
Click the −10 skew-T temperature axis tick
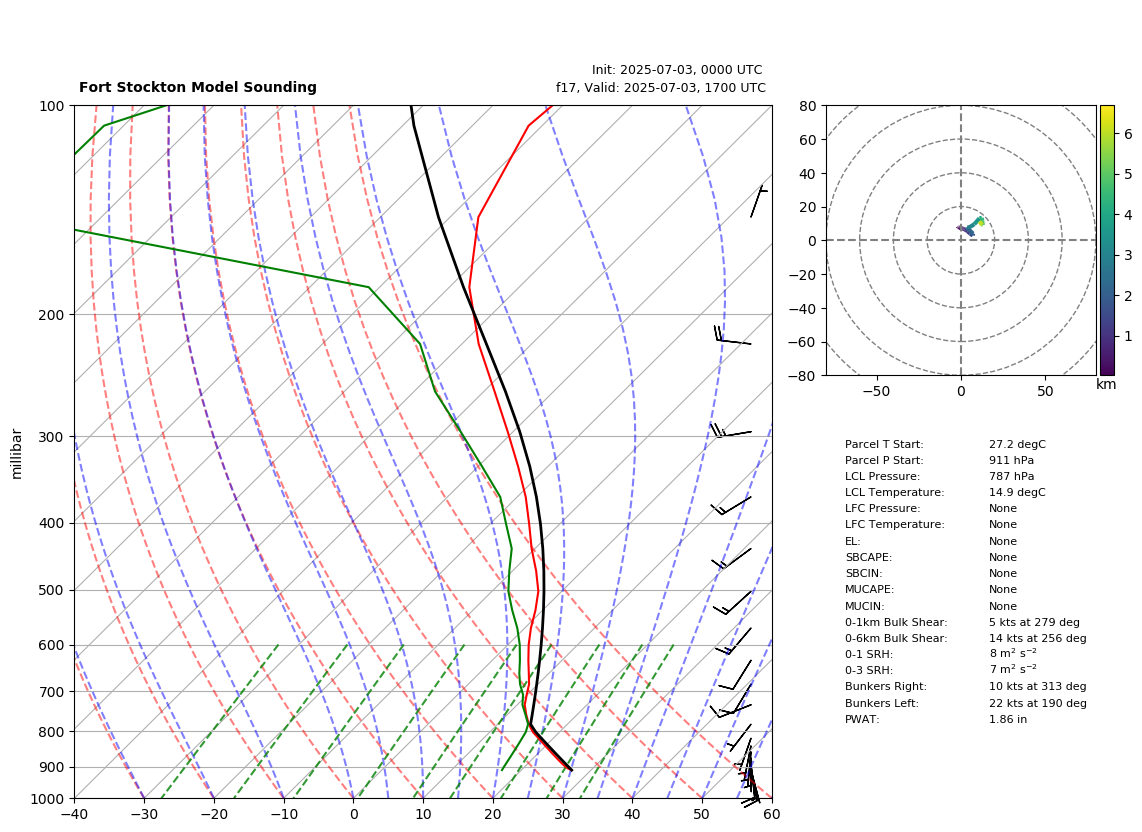pyautogui.click(x=283, y=814)
